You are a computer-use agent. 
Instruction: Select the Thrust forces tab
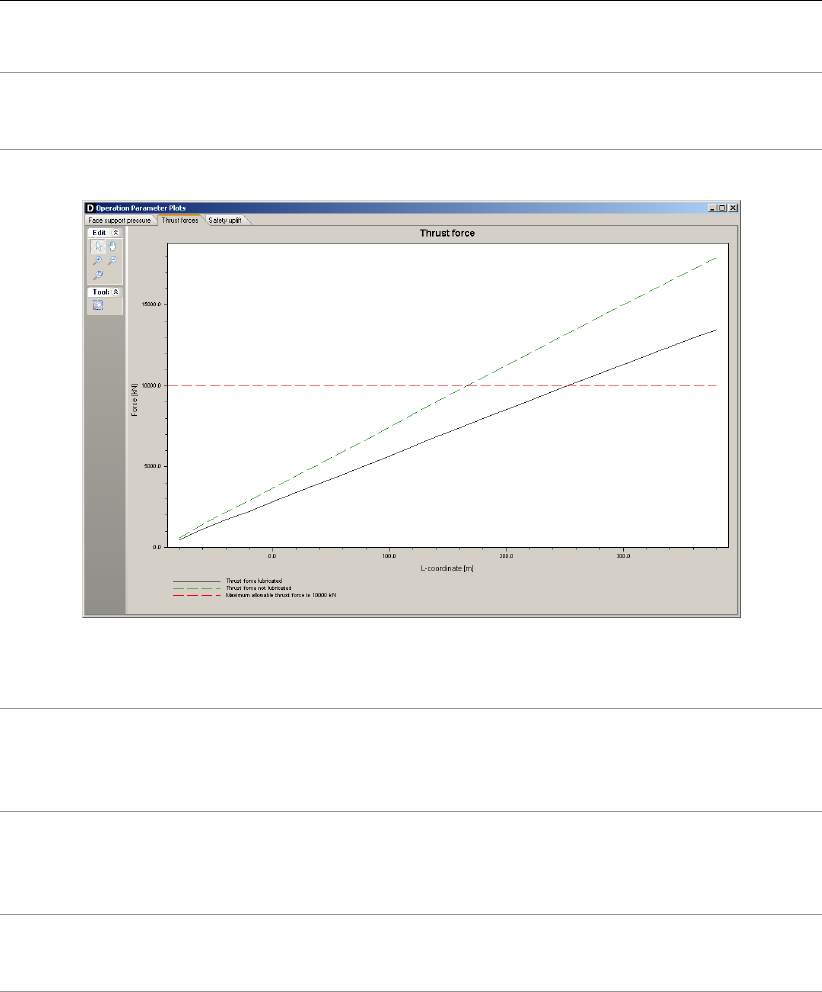180,220
